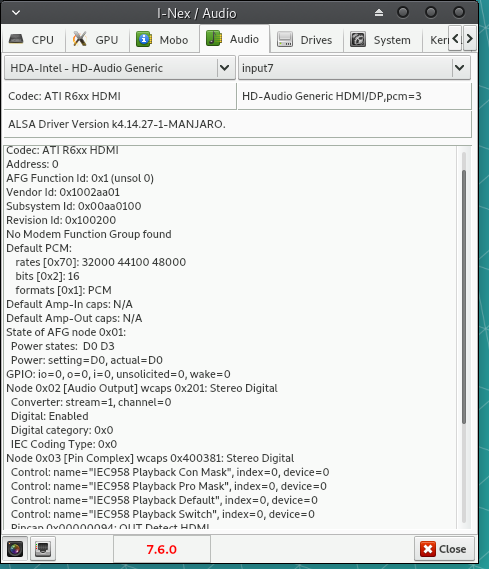
Task: Open the HDA-Intel sound card dropdown
Action: point(120,68)
